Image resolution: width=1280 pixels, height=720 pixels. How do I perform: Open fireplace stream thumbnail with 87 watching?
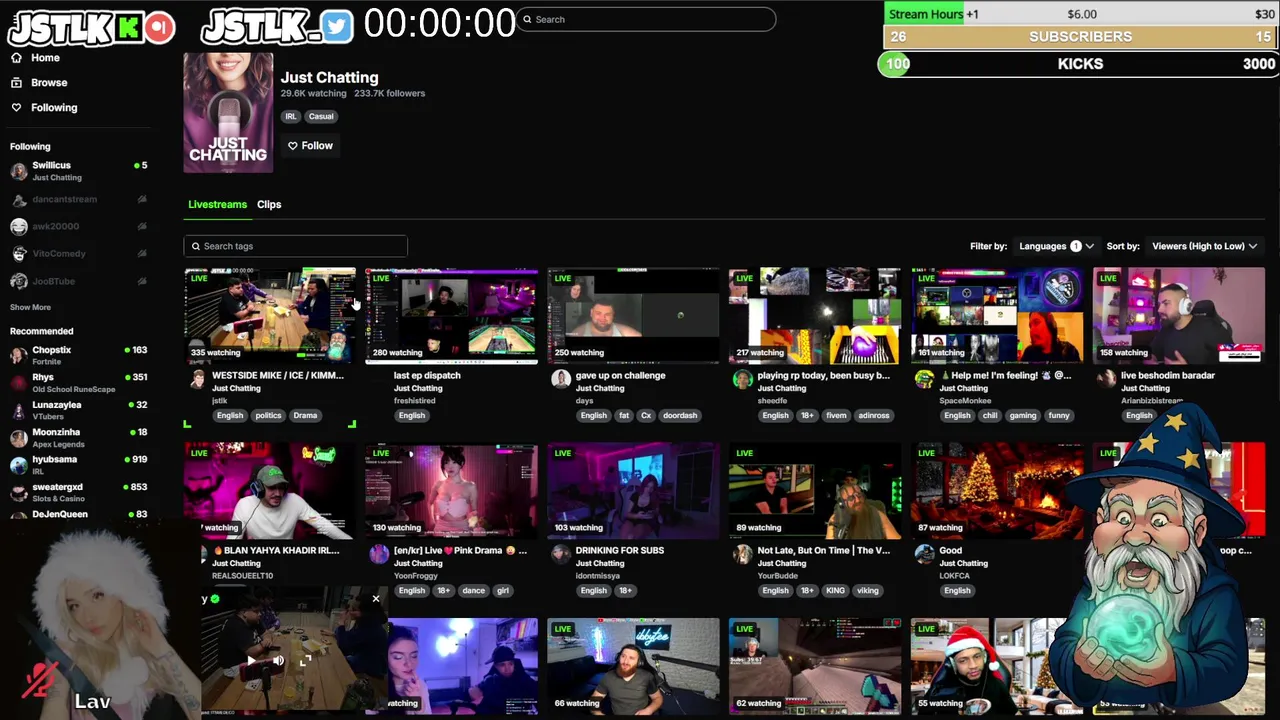coord(997,490)
